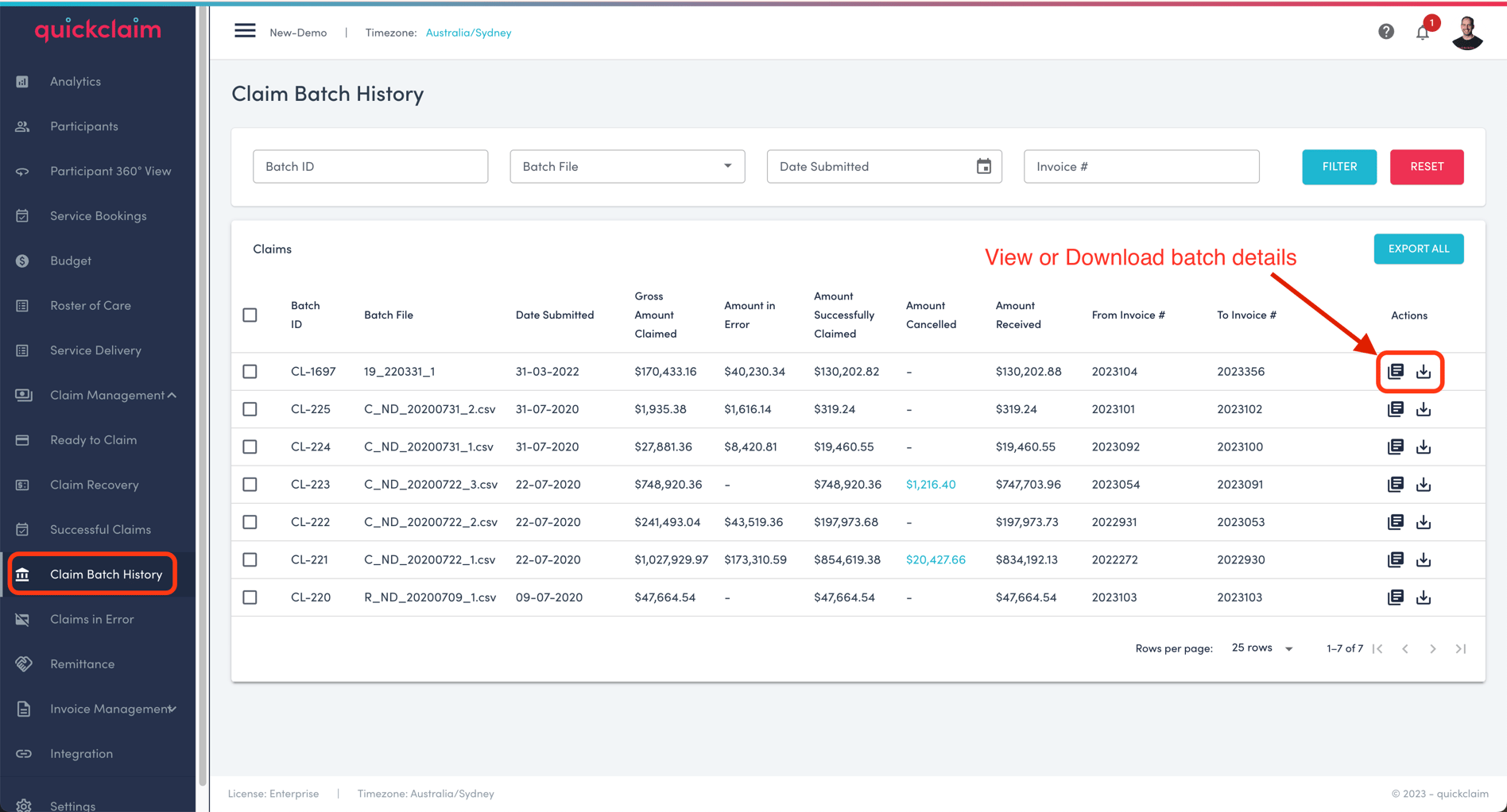Open the help question mark icon
This screenshot has width=1507, height=812.
tap(1386, 31)
